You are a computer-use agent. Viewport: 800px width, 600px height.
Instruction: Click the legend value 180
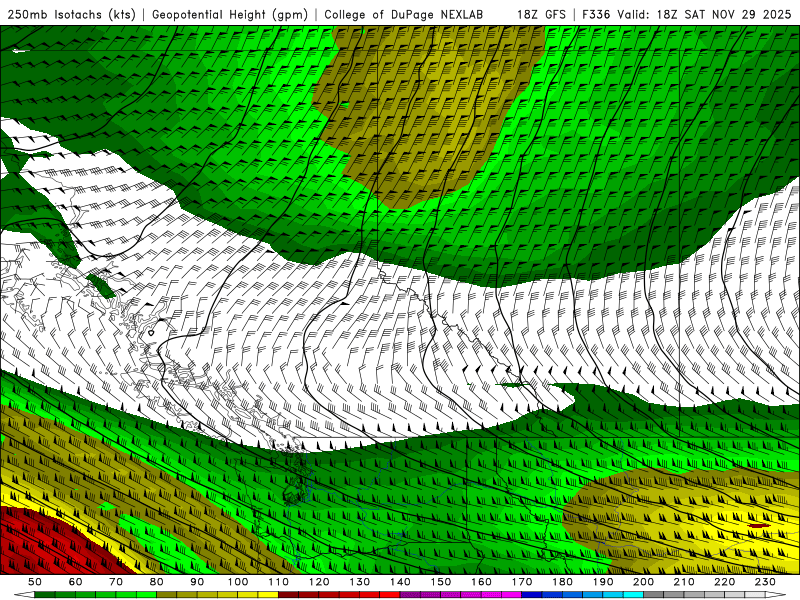pos(562,582)
